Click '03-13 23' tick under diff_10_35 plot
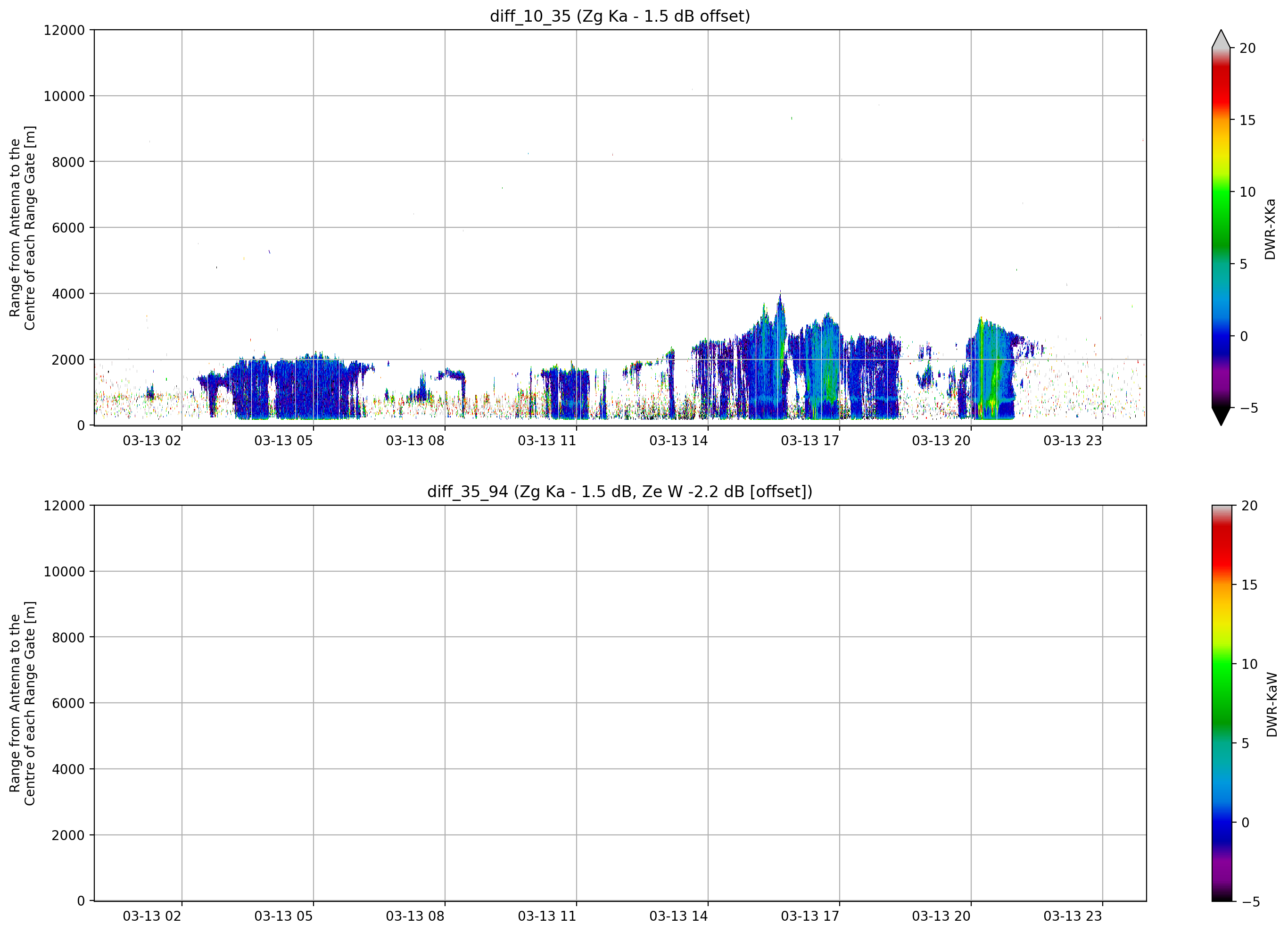Screen dimensions: 1288x933 pyautogui.click(x=1073, y=441)
